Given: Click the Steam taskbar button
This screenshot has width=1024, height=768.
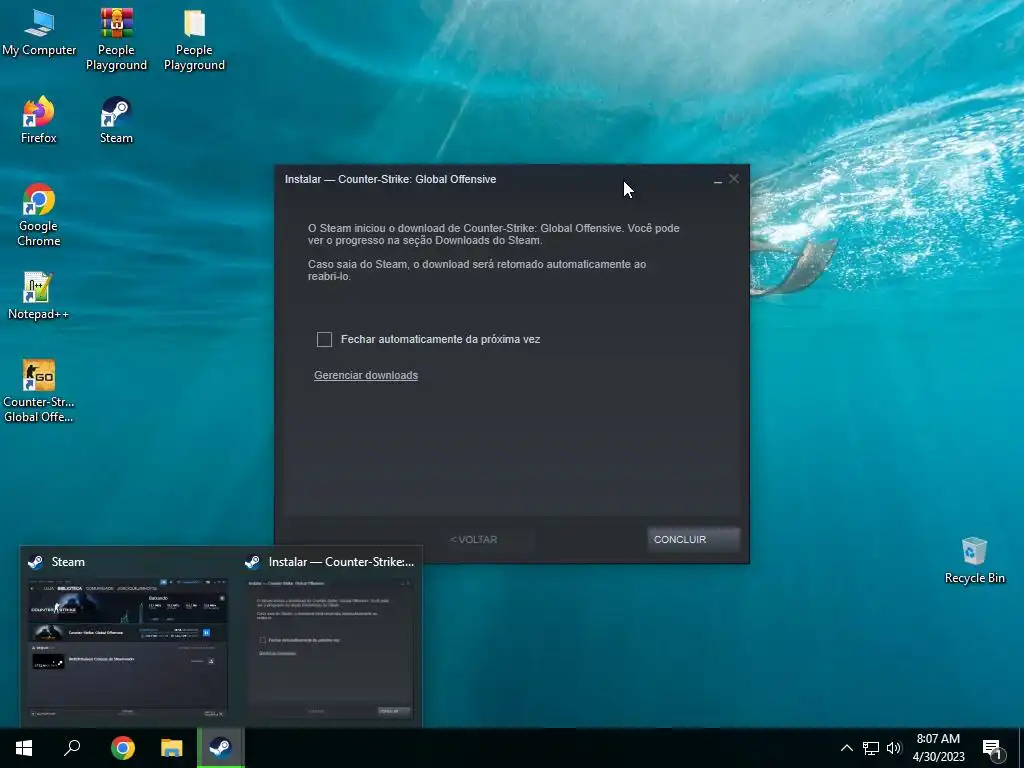Looking at the screenshot, I should tap(221, 748).
